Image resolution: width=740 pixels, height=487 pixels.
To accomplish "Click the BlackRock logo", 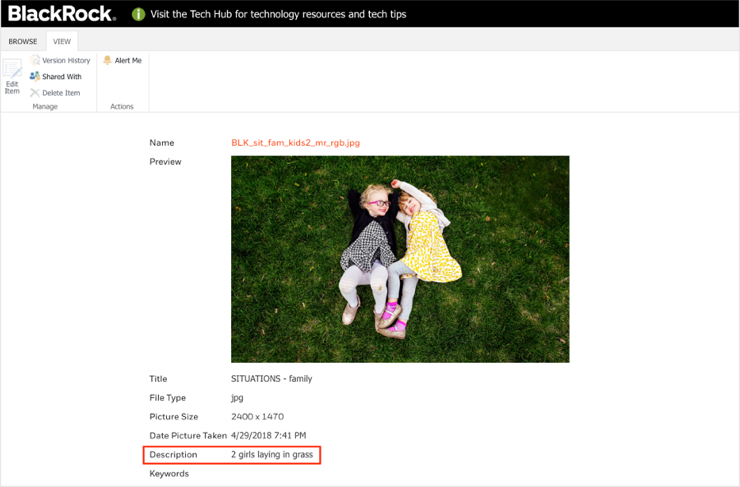I will tap(61, 14).
